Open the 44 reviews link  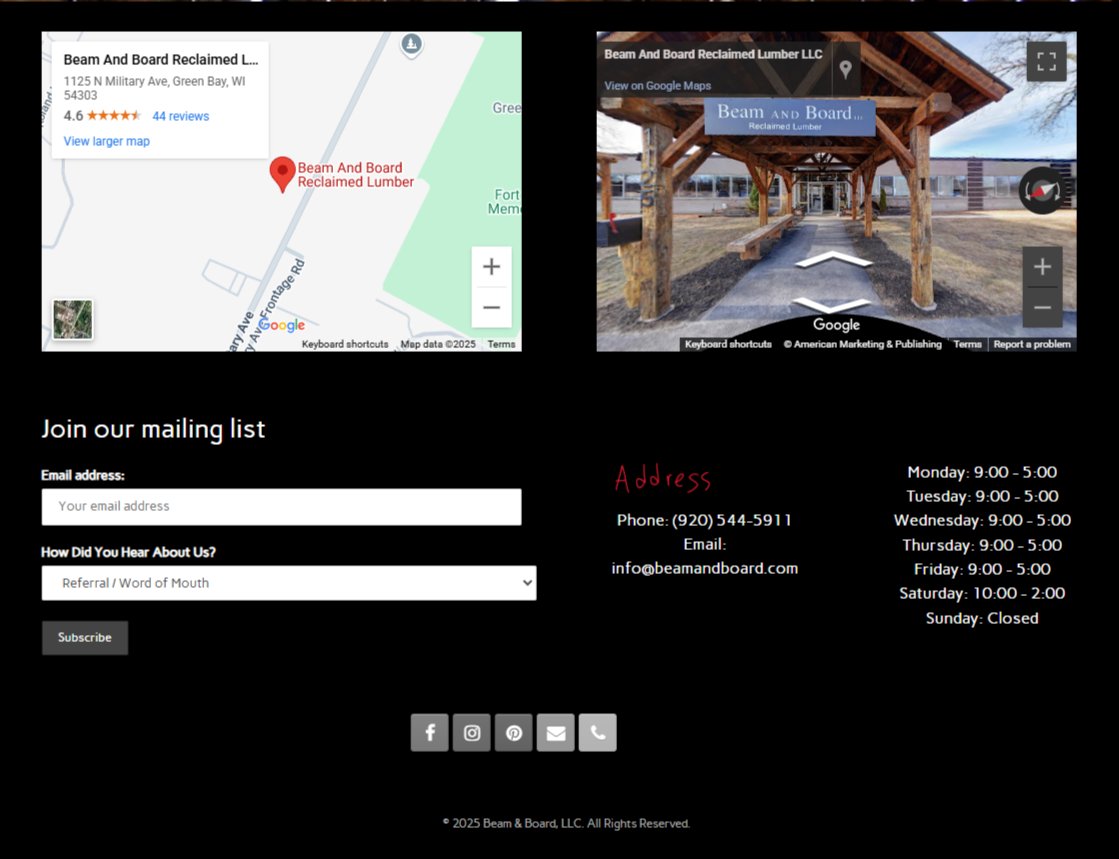[x=181, y=116]
